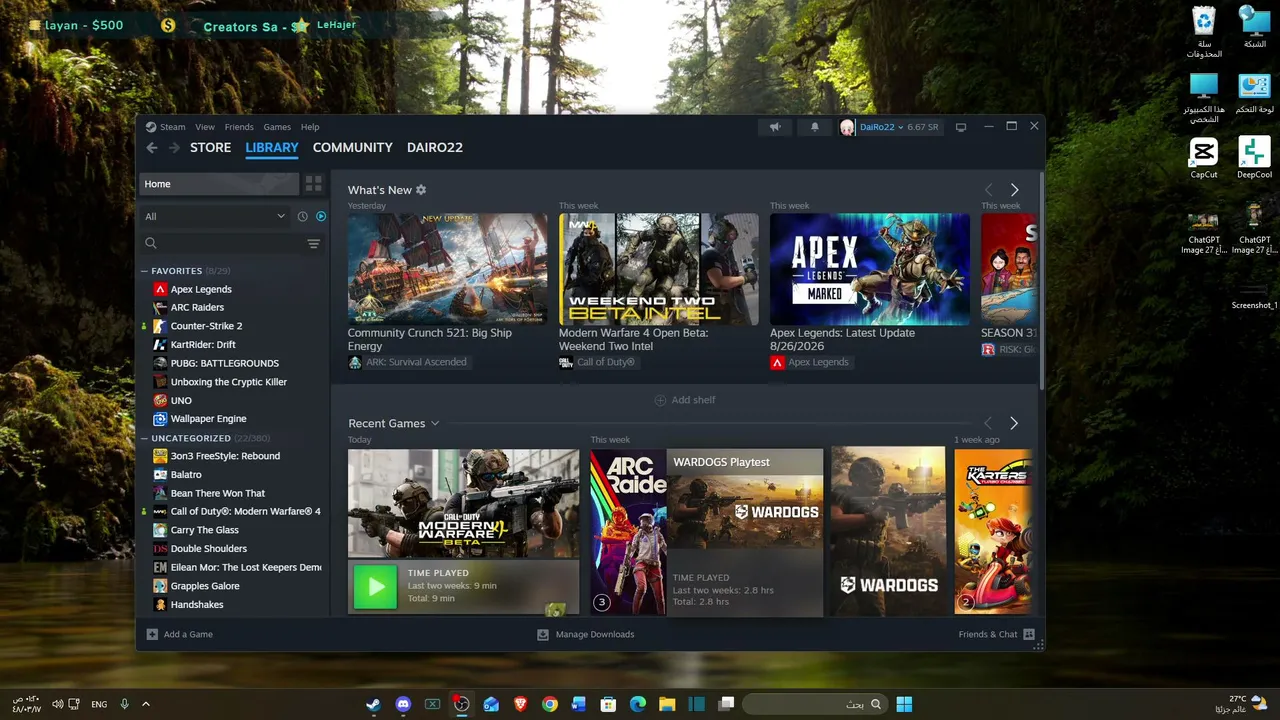Open Discord from the taskbar
Viewport: 1280px width, 720px height.
(403, 704)
